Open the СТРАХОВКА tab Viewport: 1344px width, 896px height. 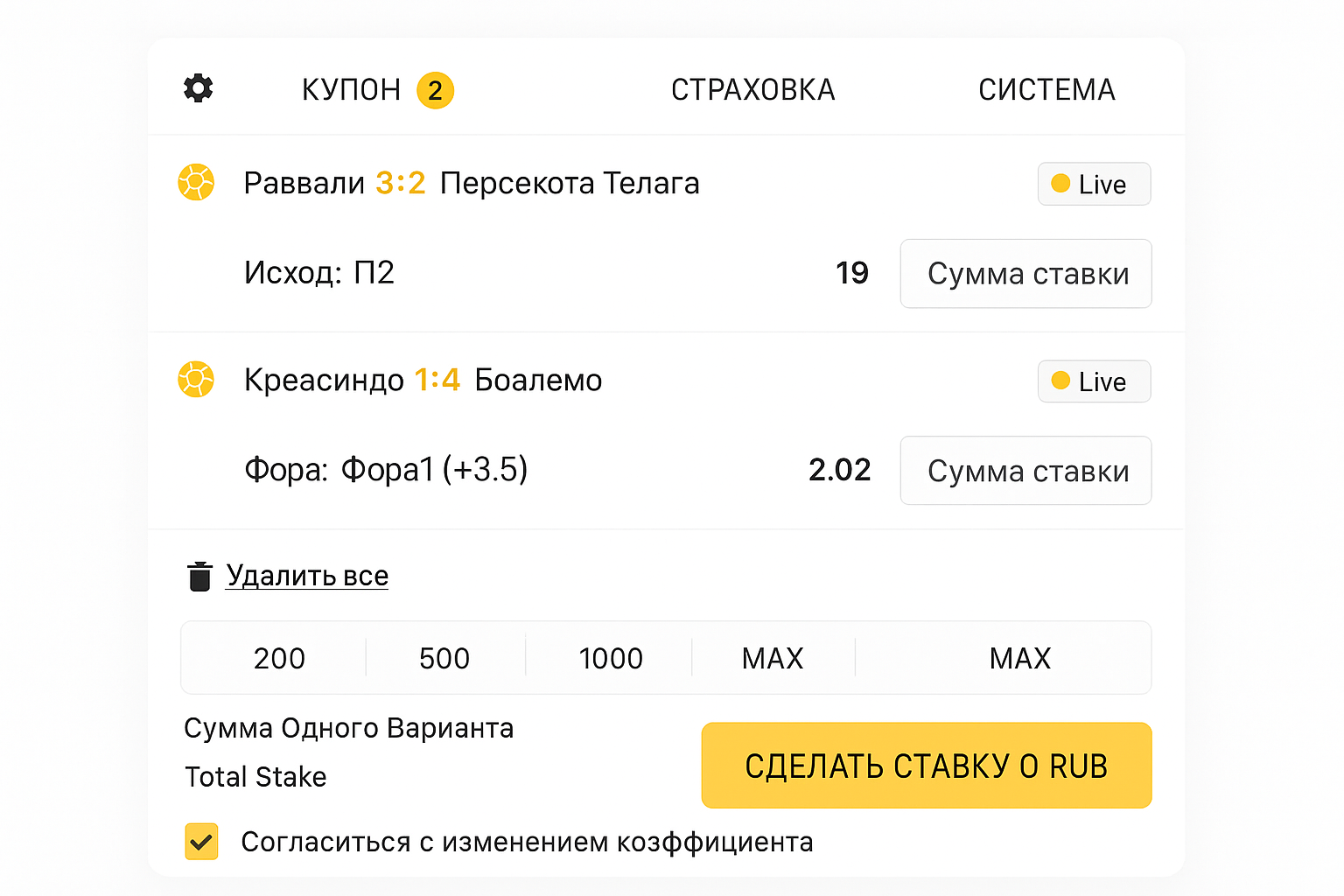coord(752,90)
